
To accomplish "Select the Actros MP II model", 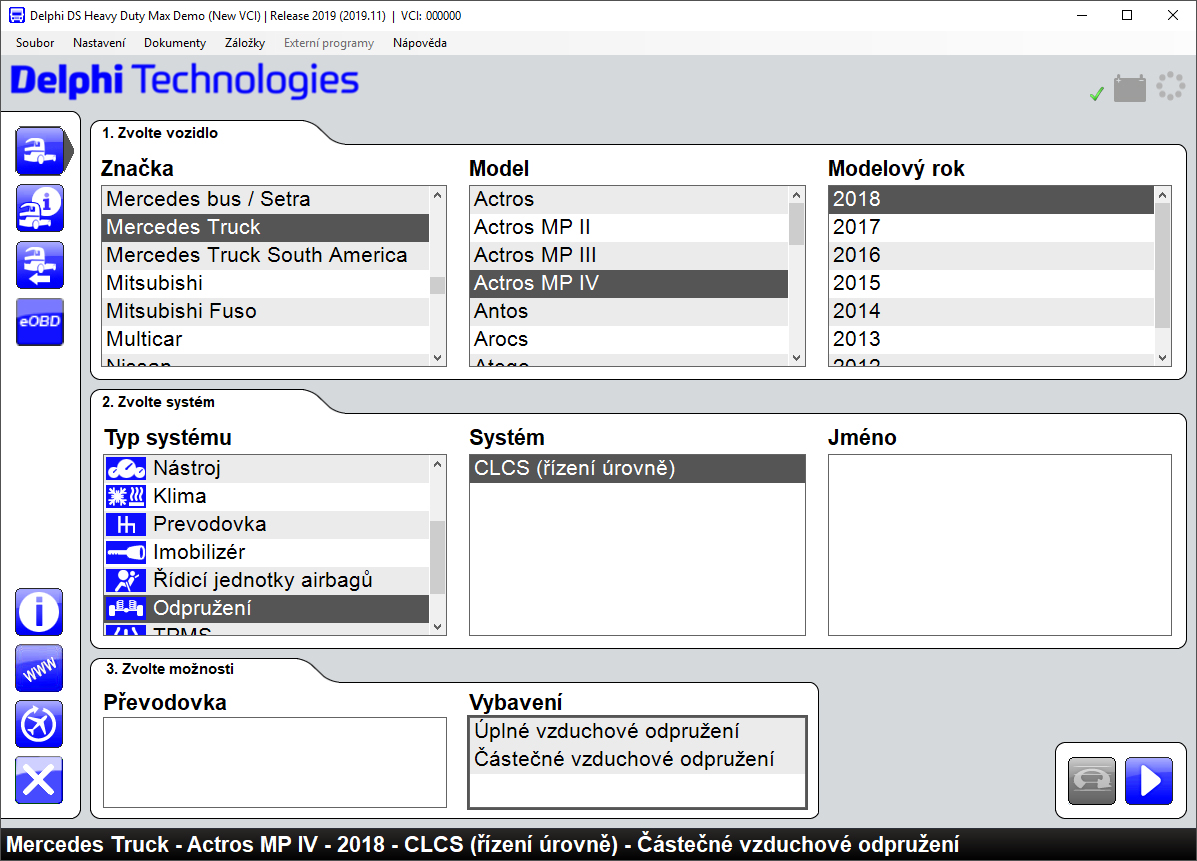I will [x=629, y=227].
